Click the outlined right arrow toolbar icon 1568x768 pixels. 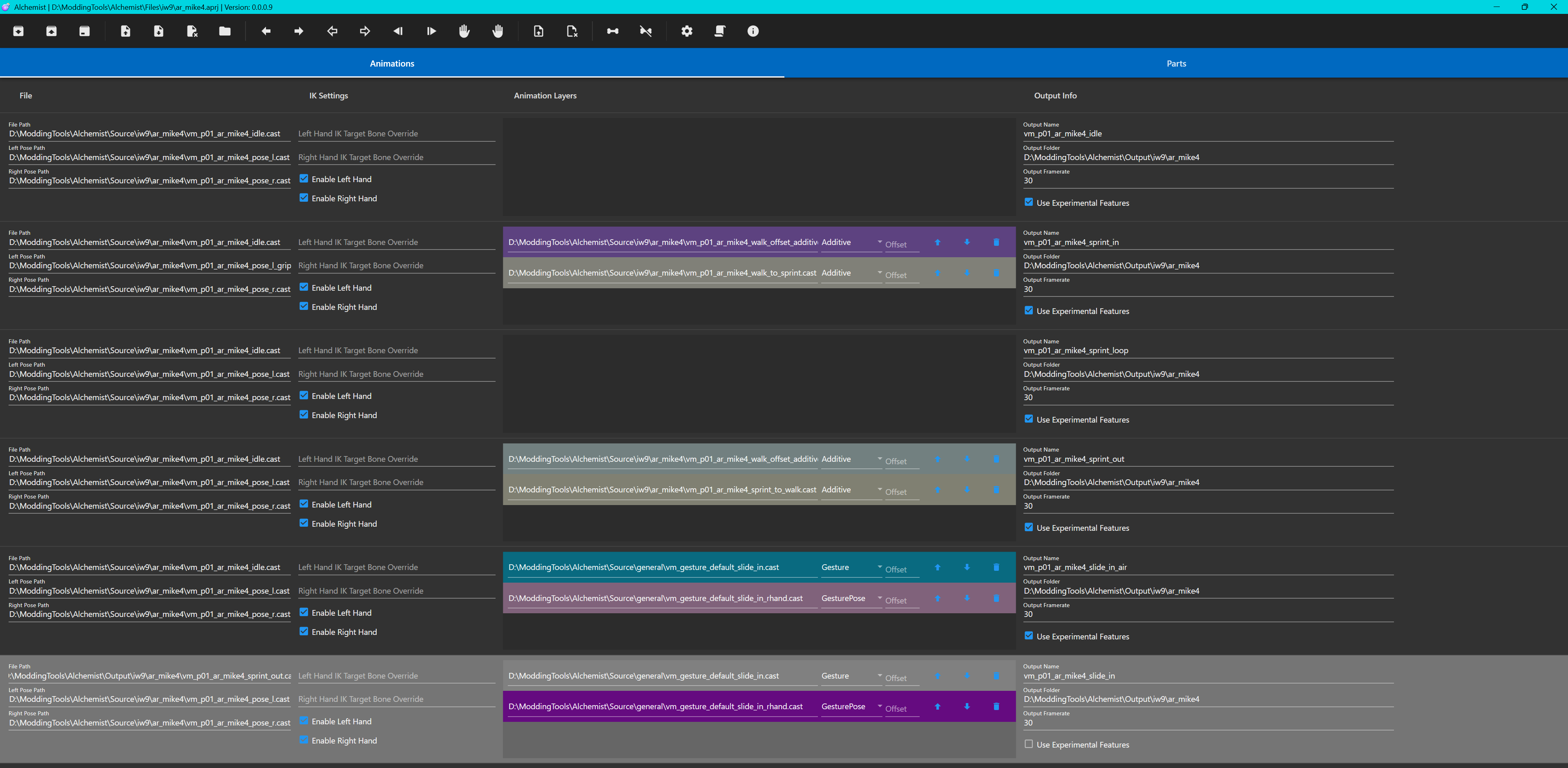pos(365,31)
